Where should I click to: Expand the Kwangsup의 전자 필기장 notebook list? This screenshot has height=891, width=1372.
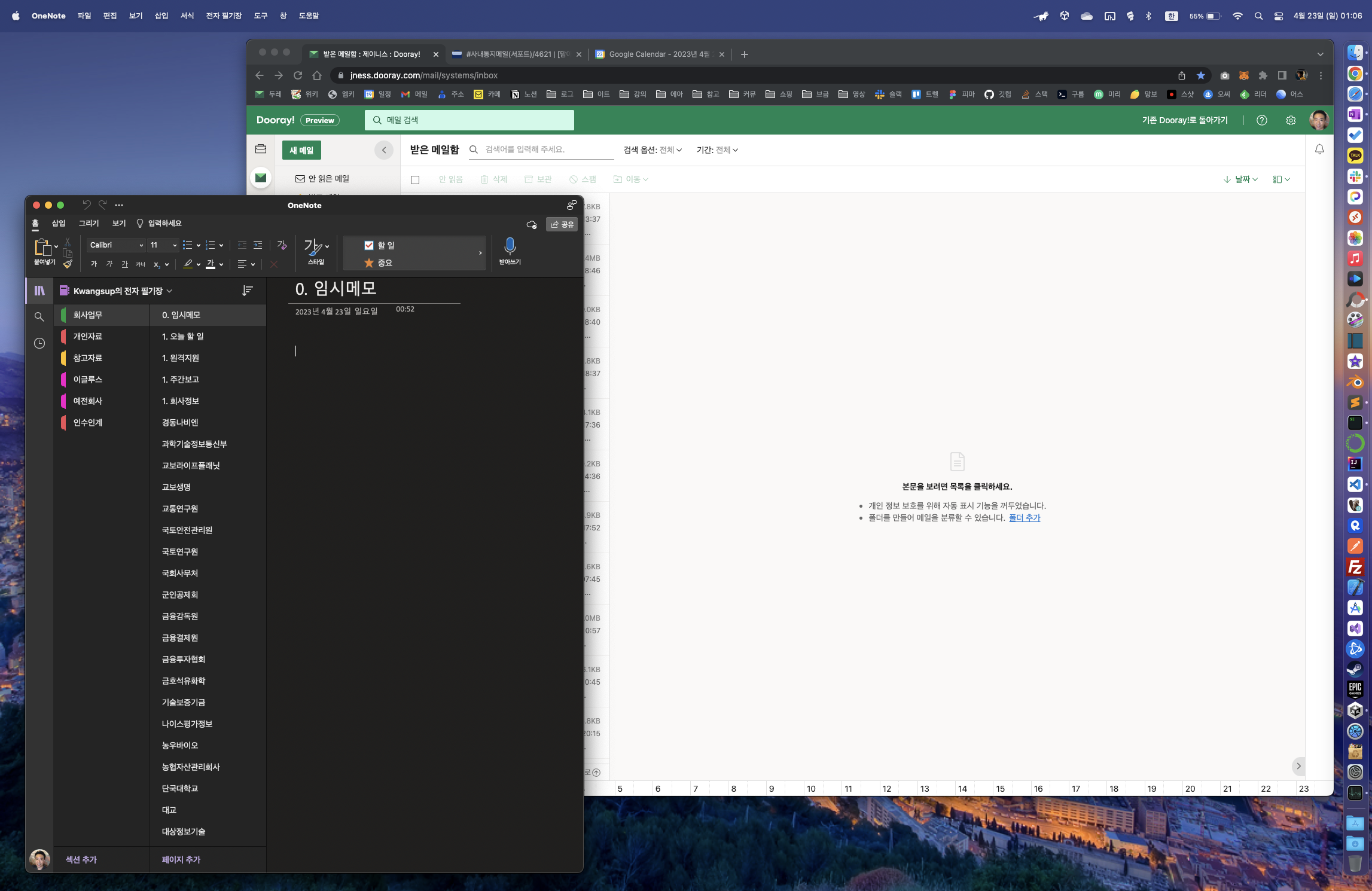pos(118,291)
